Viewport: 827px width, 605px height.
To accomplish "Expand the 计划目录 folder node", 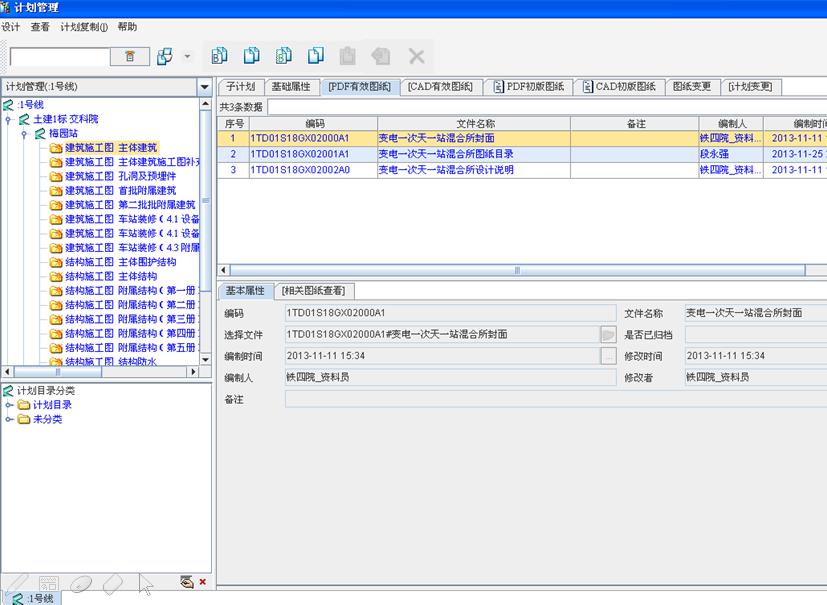I will tap(9, 405).
